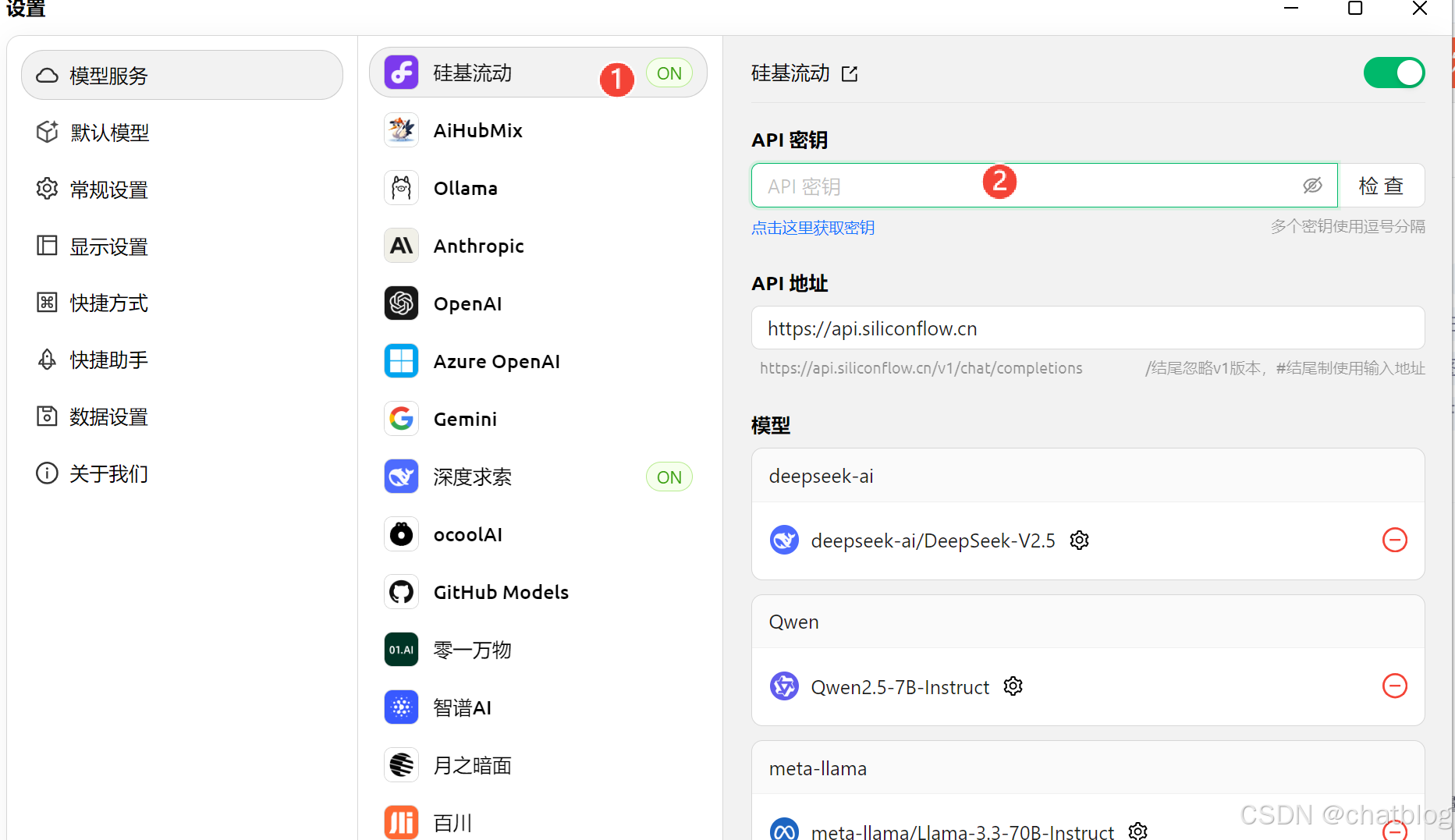Click the Qwen2.5-7B-Instruct model name

click(x=900, y=687)
